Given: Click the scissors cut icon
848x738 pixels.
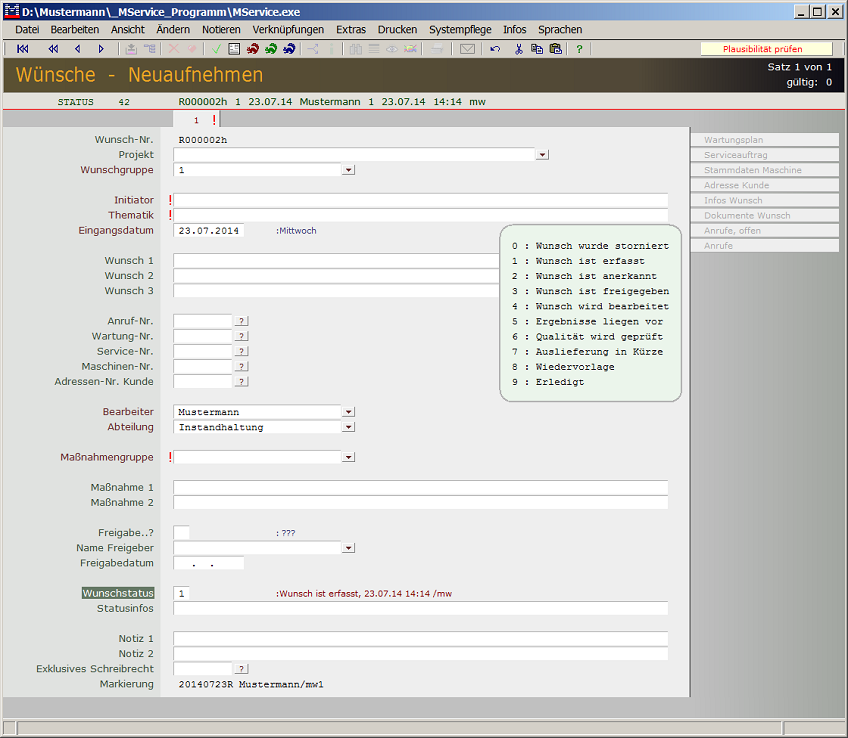Looking at the screenshot, I should coord(518,49).
